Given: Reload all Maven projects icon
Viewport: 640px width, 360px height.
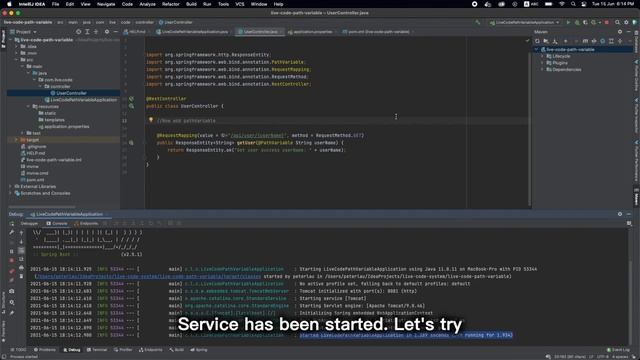Looking at the screenshot, I should [537, 41].
